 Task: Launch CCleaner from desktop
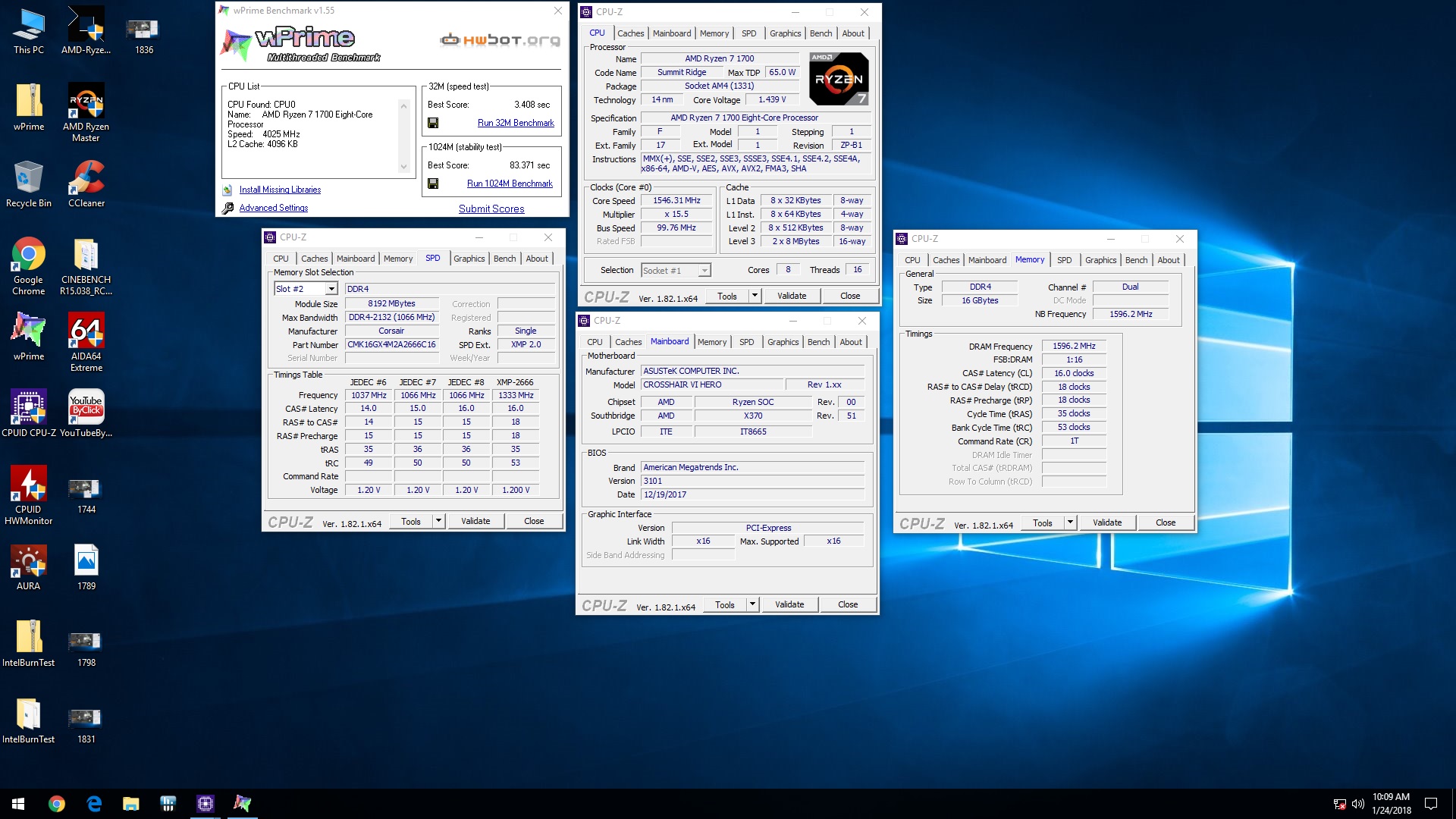pos(86,184)
